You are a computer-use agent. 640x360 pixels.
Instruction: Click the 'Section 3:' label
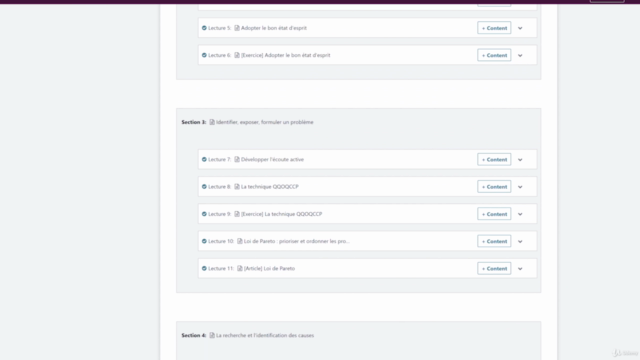tap(194, 122)
